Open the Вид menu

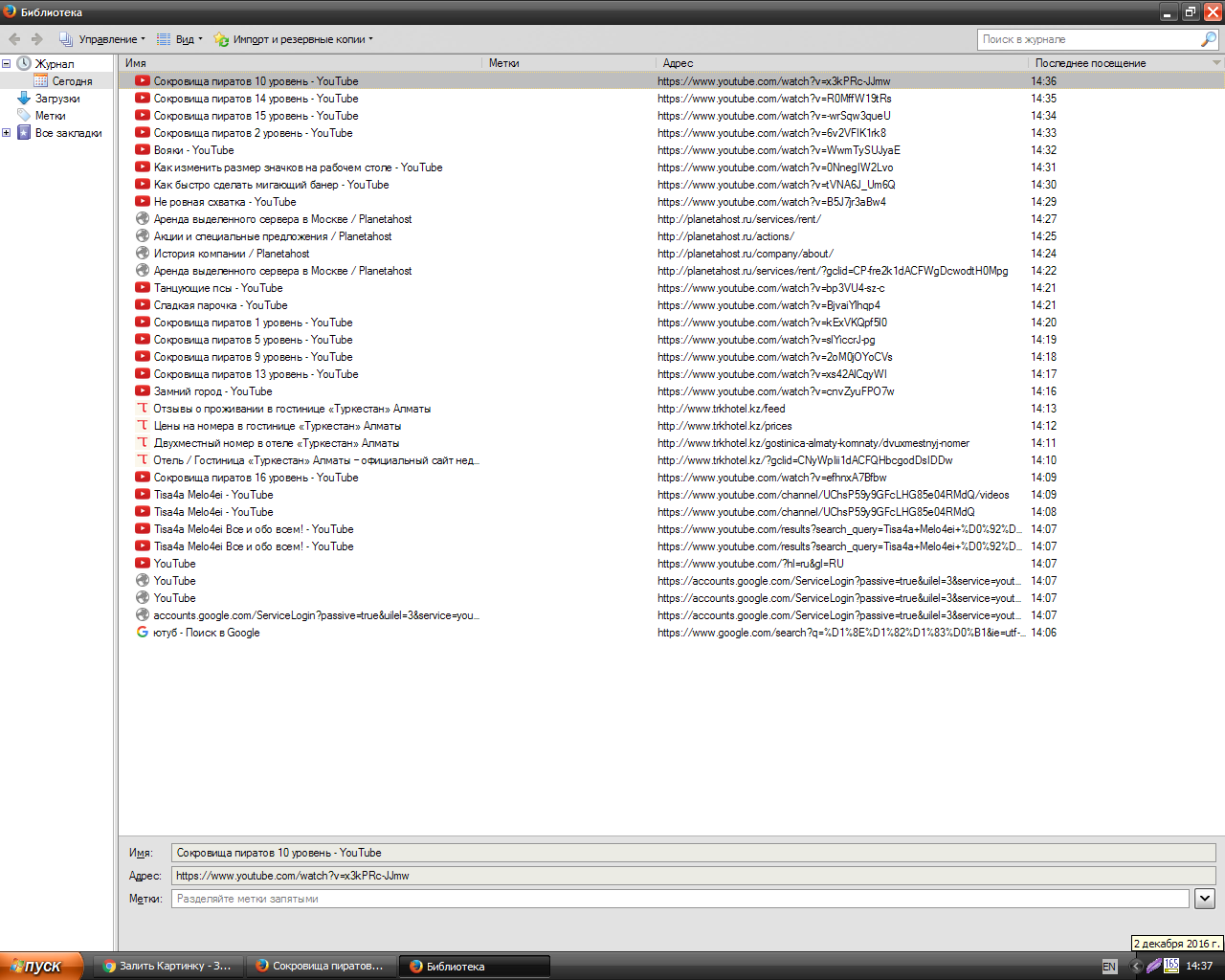(x=180, y=39)
